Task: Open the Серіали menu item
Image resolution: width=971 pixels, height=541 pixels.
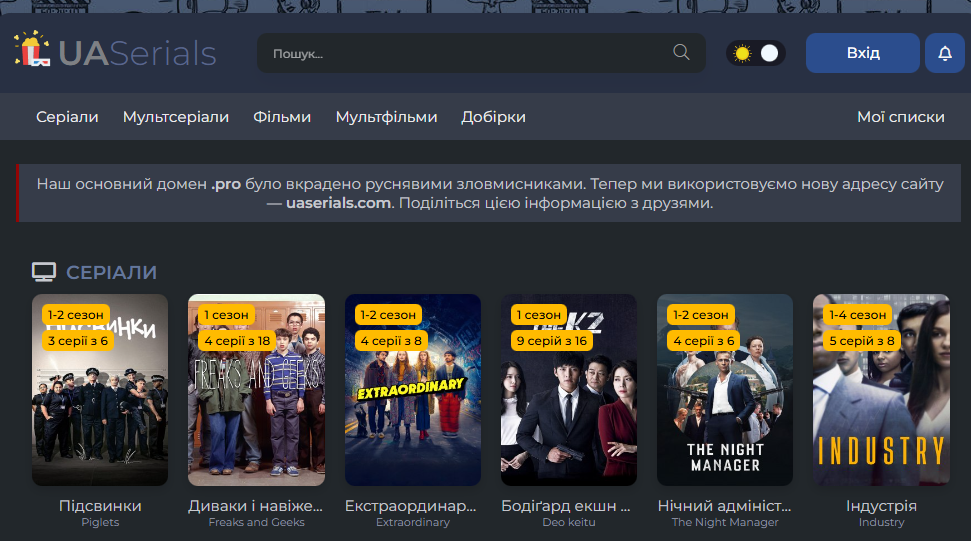Action: pyautogui.click(x=67, y=117)
